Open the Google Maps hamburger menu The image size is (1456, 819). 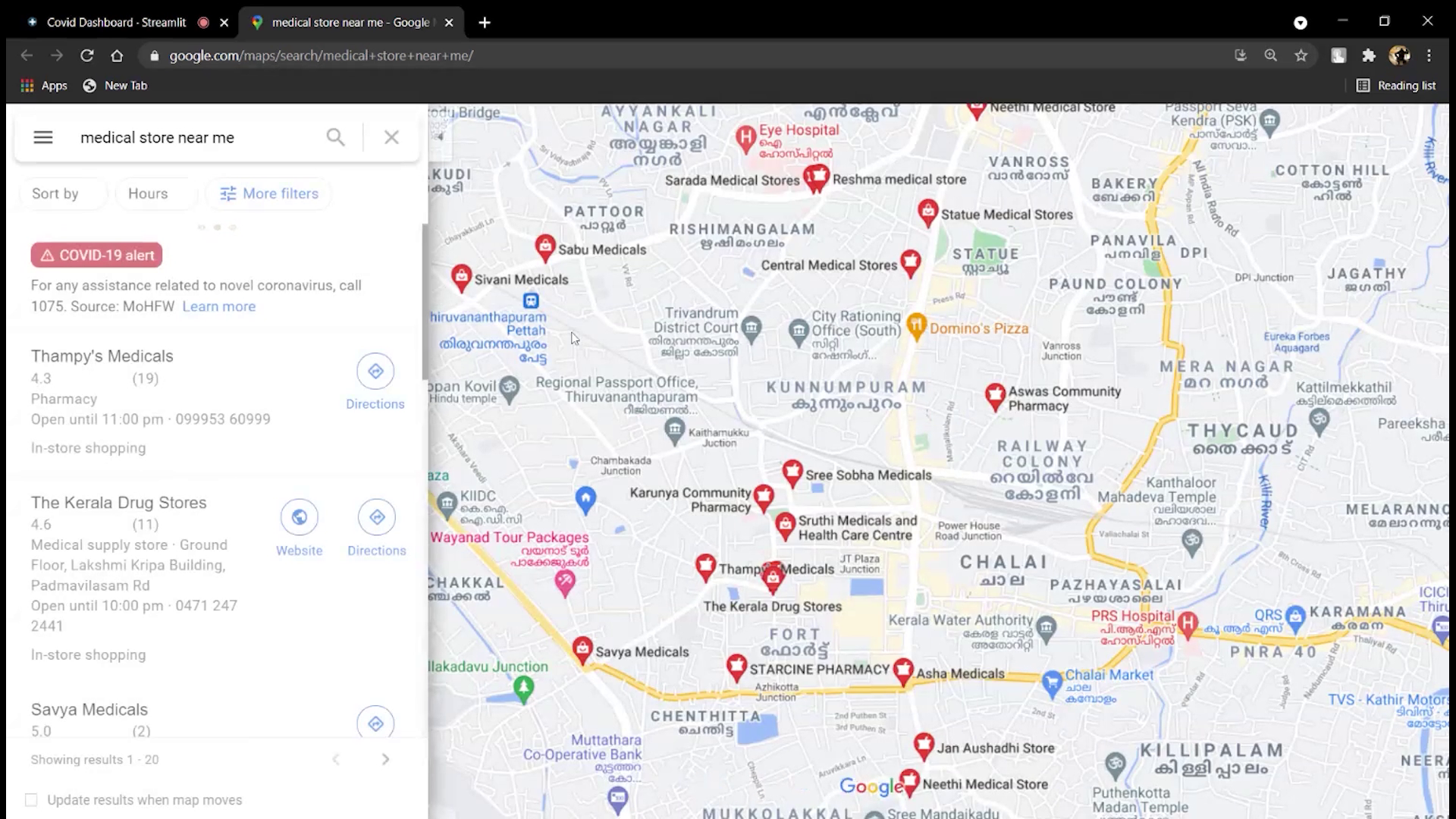(x=43, y=137)
